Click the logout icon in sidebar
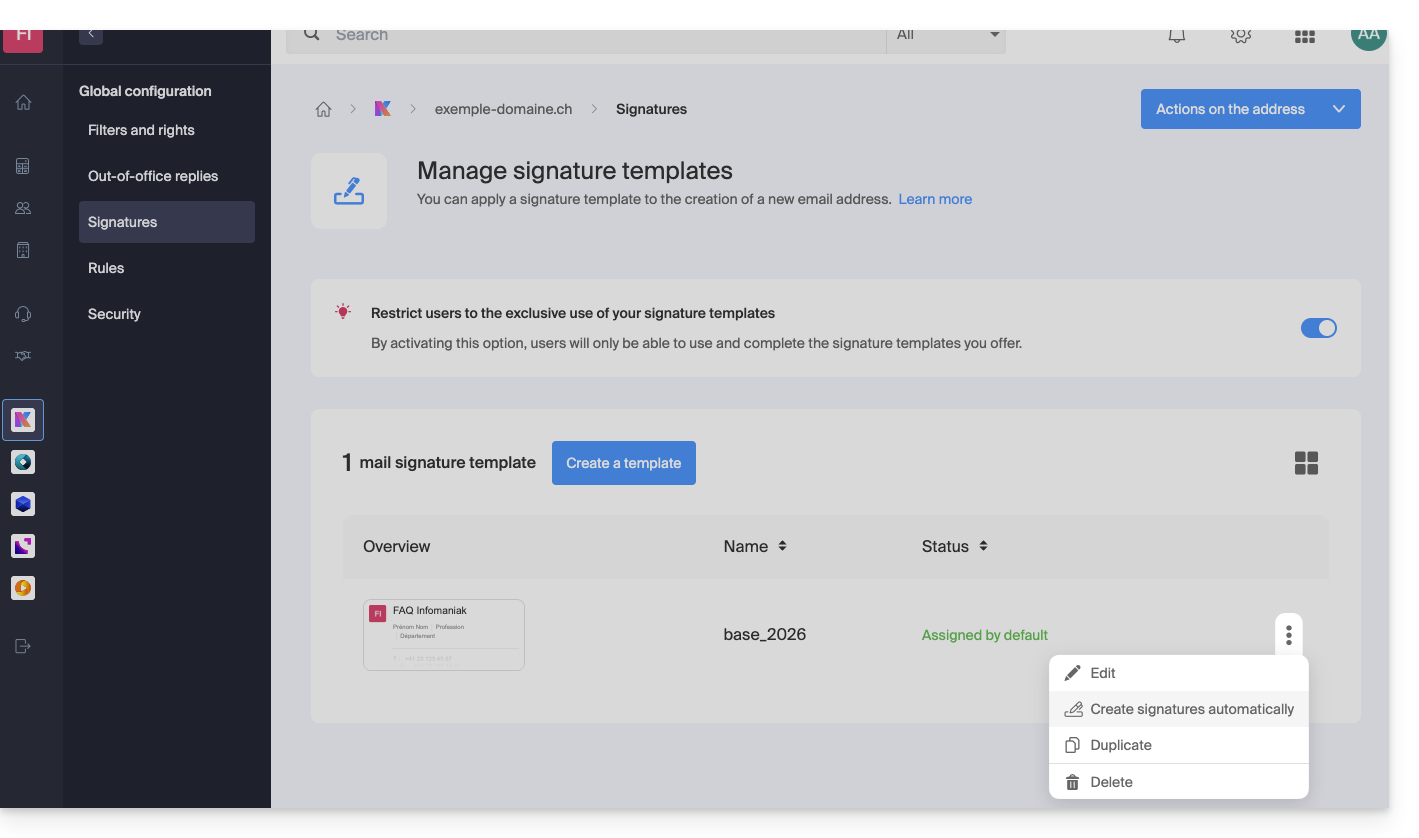The width and height of the screenshot is (1419, 838). pyautogui.click(x=23, y=646)
